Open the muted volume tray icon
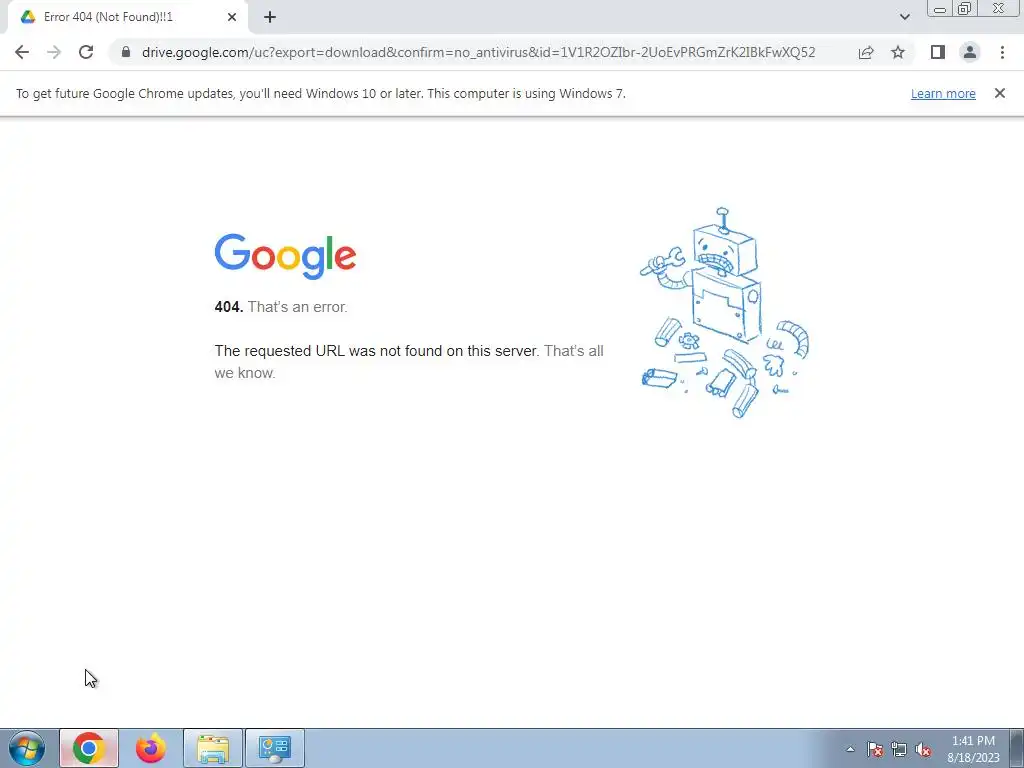This screenshot has width=1024, height=768. pyautogui.click(x=923, y=749)
